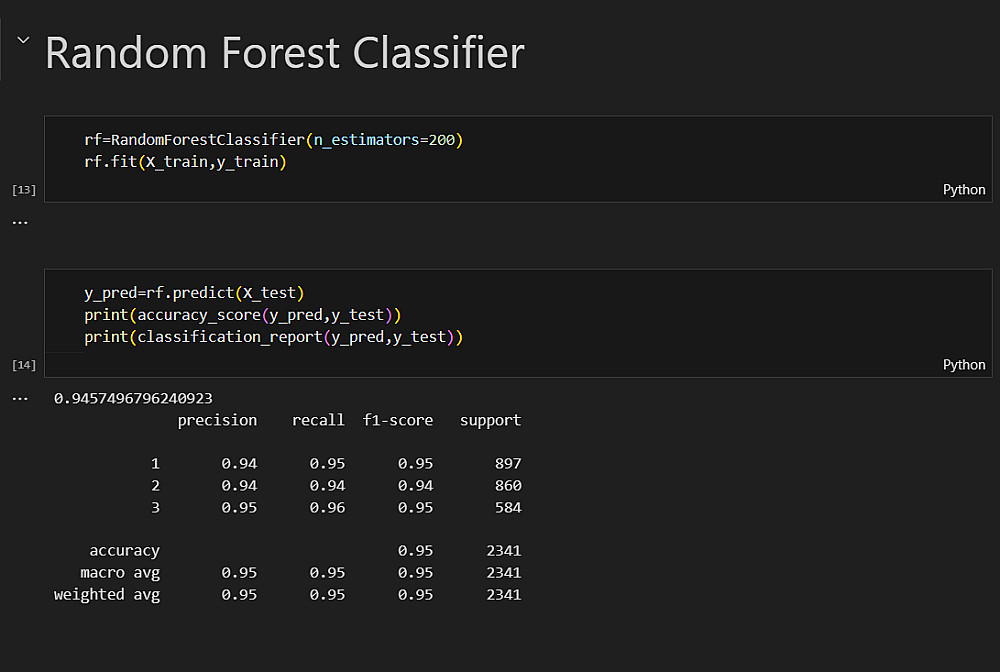Screen dimensions: 1000x672
Task: Place cursor on the rf.fit(X_train,y_train) line
Action: tap(185, 162)
